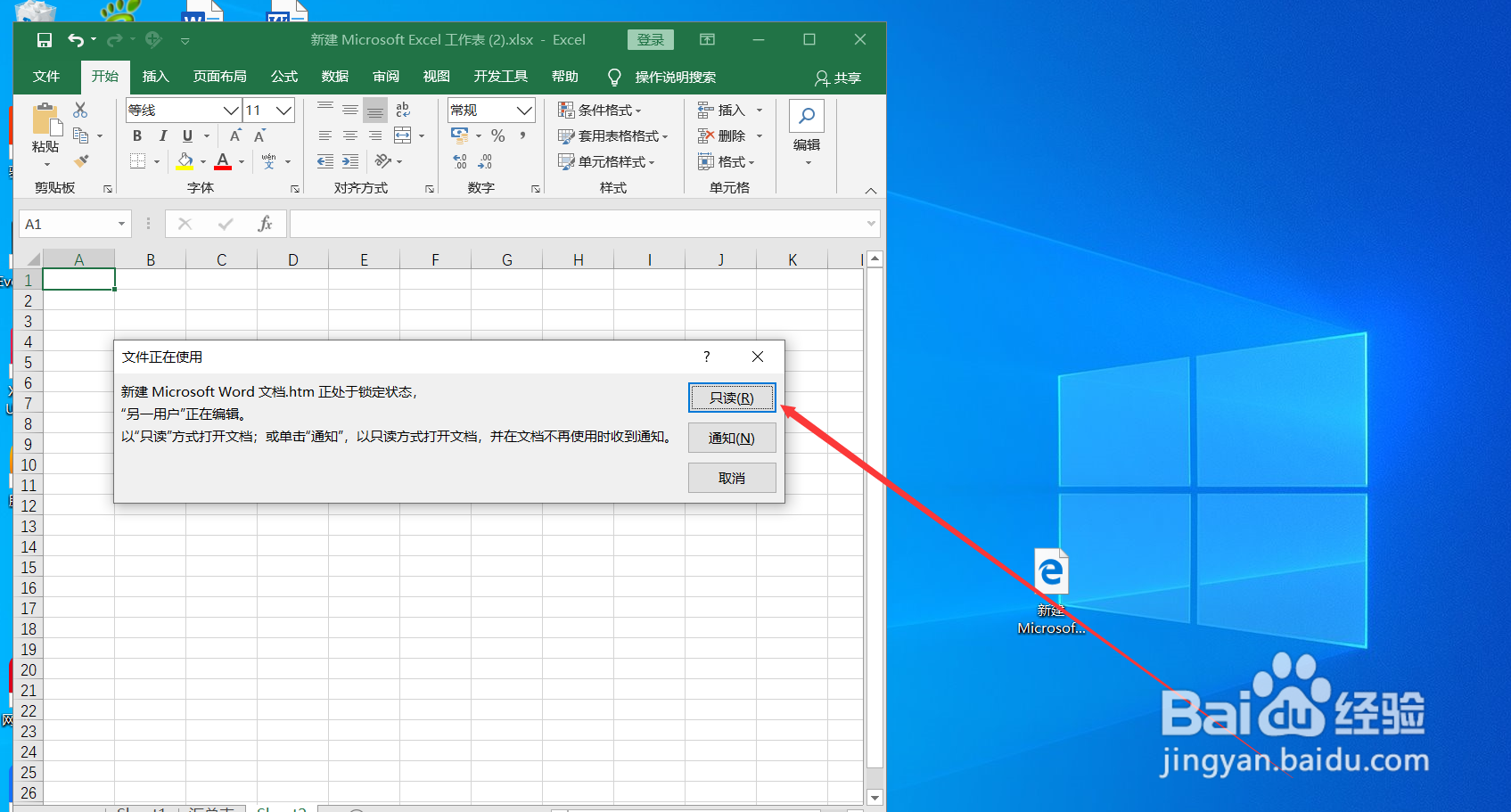Toggle wrap text alignment
This screenshot has height=812, width=1511.
pos(402,109)
